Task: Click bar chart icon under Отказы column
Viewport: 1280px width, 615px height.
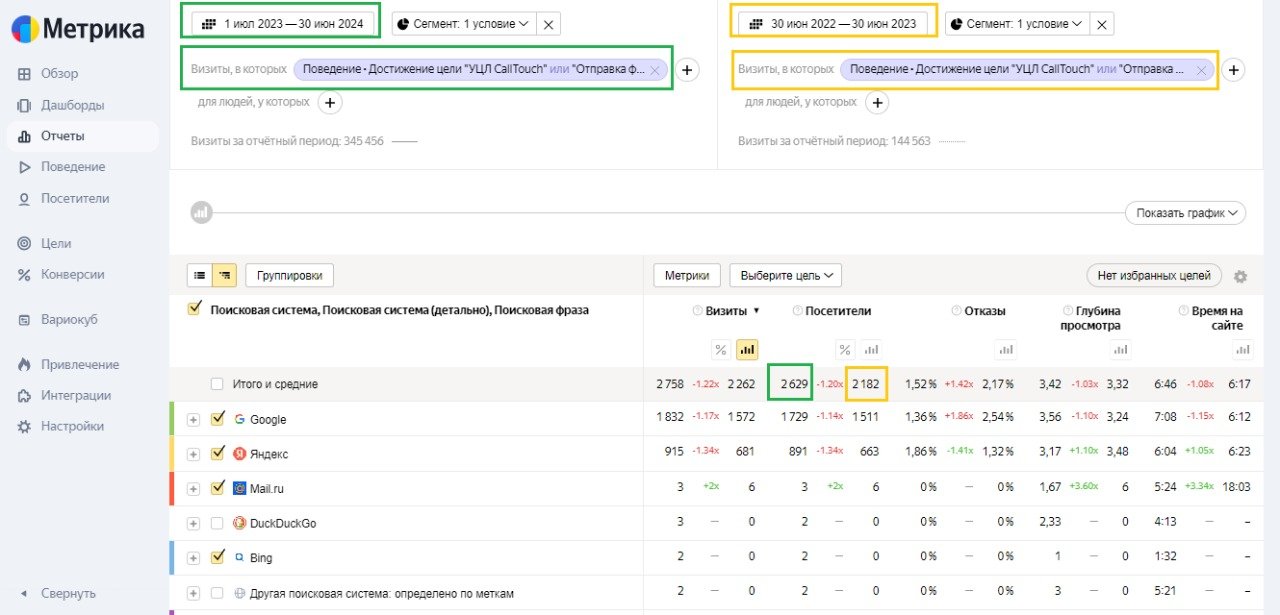Action: 1006,349
